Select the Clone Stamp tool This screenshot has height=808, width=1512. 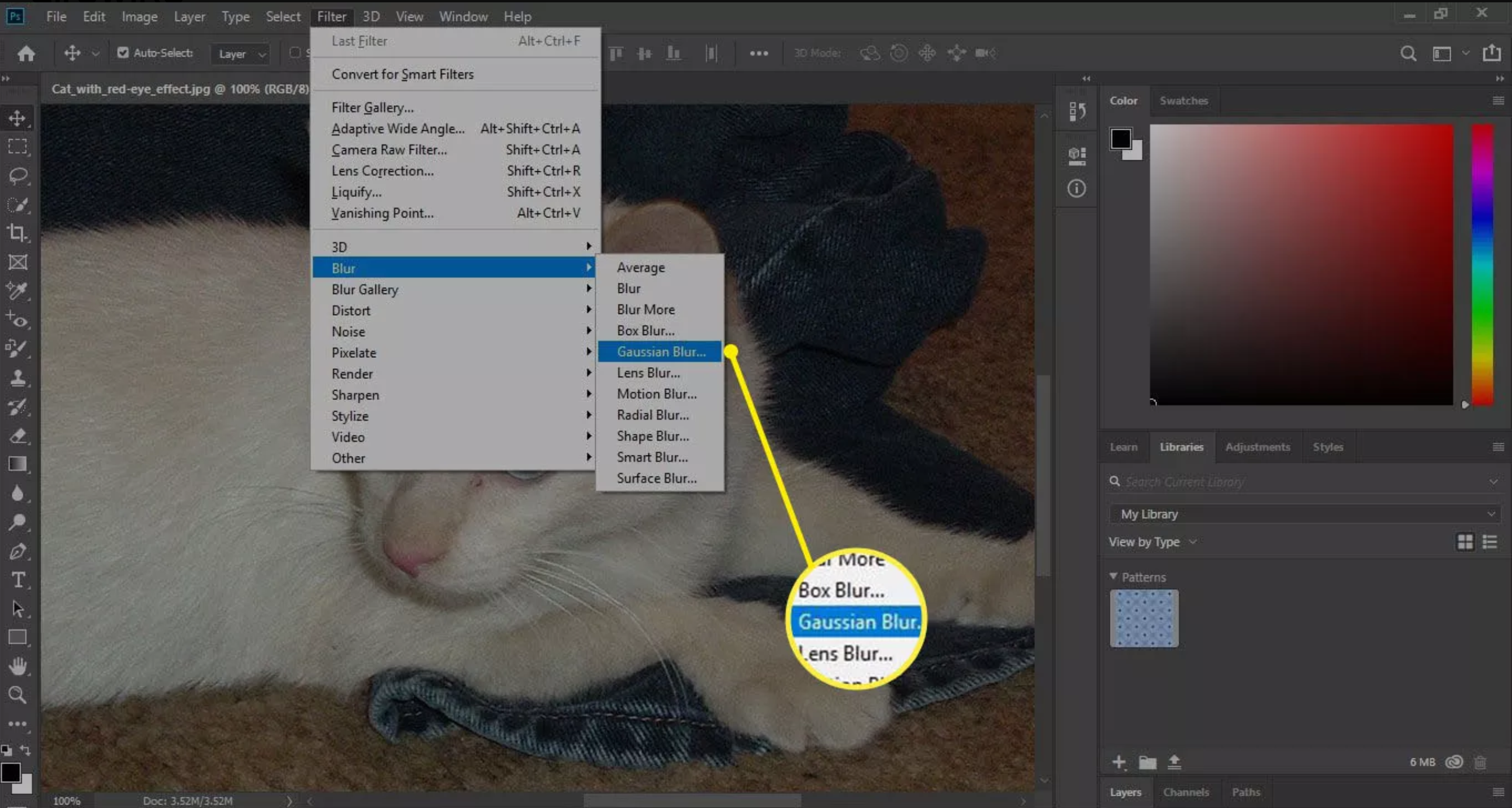coord(18,378)
